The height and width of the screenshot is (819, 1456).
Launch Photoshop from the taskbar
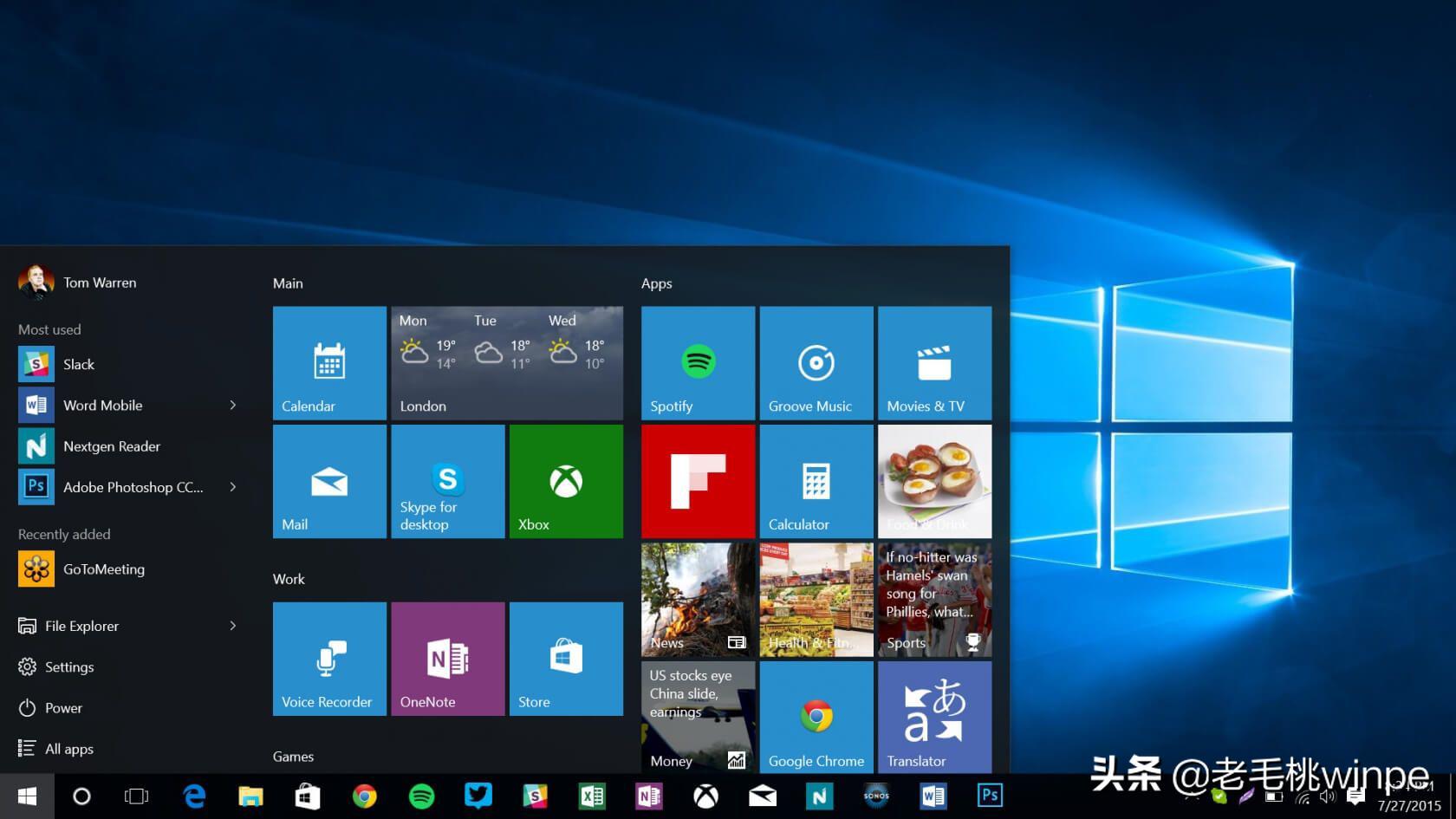(990, 796)
